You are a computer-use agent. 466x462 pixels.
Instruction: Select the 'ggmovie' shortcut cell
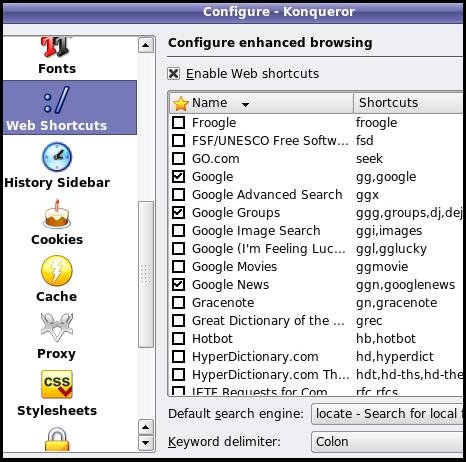(382, 267)
